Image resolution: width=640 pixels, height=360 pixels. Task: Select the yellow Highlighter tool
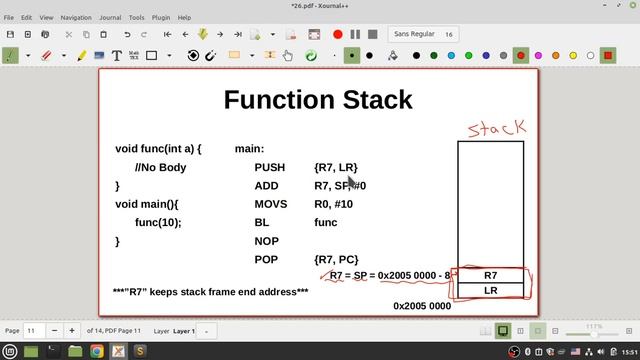pyautogui.click(x=82, y=56)
